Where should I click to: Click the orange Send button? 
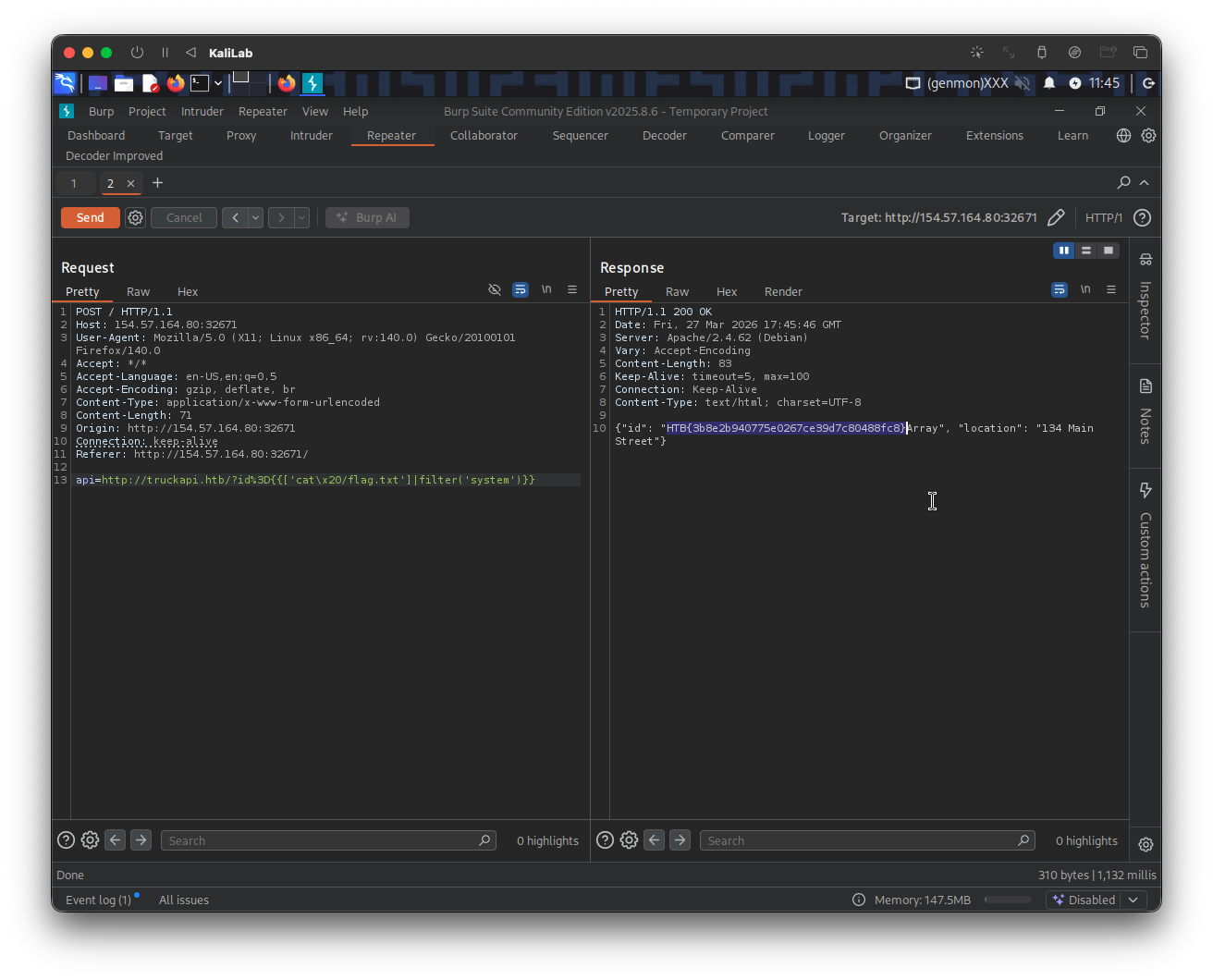90,218
